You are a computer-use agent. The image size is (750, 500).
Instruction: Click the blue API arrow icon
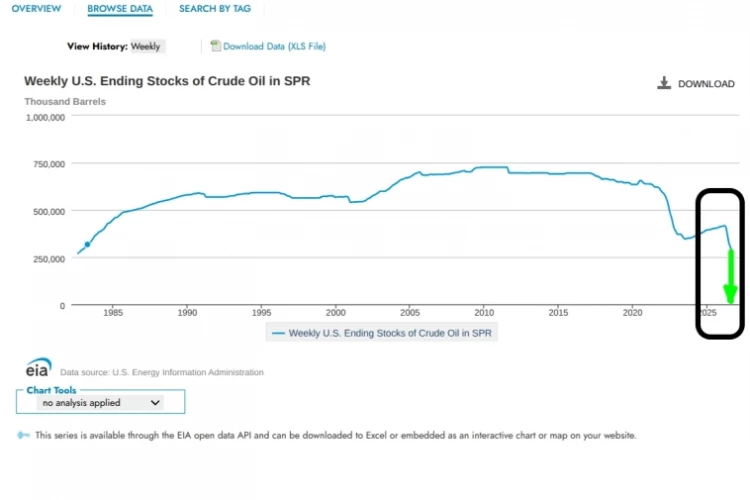pyautogui.click(x=23, y=435)
